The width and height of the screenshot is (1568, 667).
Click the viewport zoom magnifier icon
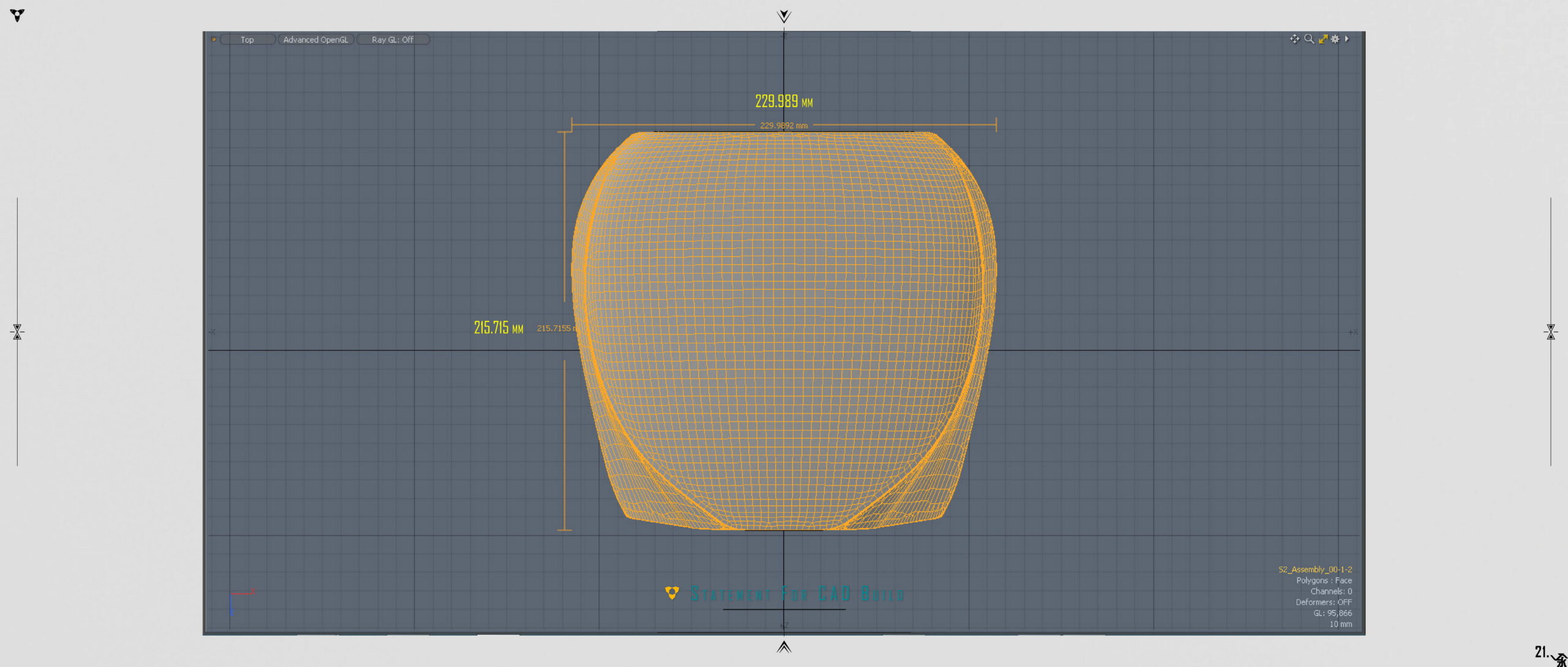coord(1308,39)
